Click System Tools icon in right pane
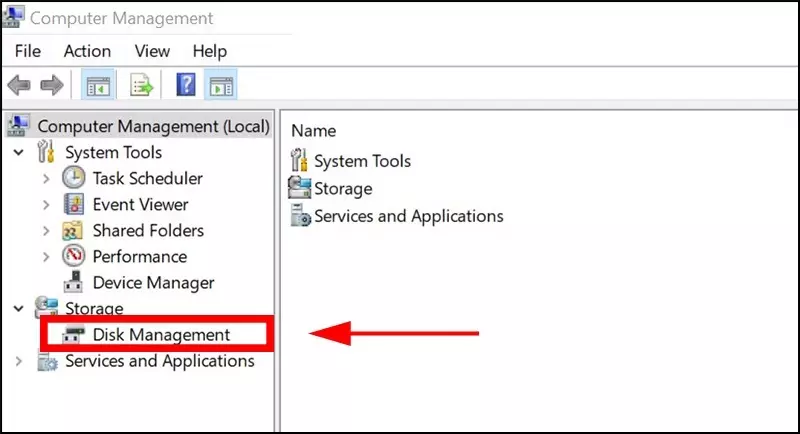This screenshot has height=434, width=800. pos(299,160)
